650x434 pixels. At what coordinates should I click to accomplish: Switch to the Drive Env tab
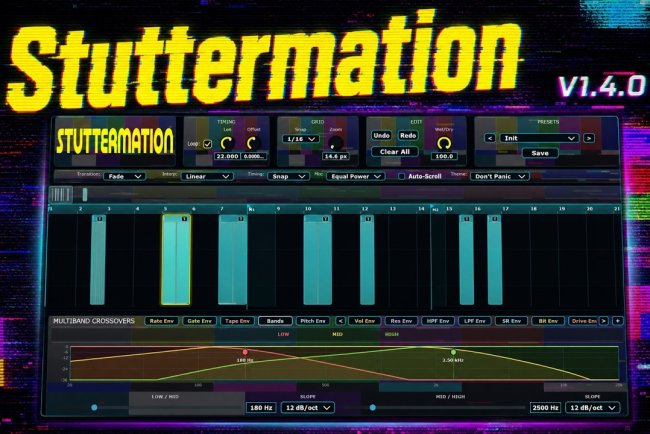click(583, 321)
